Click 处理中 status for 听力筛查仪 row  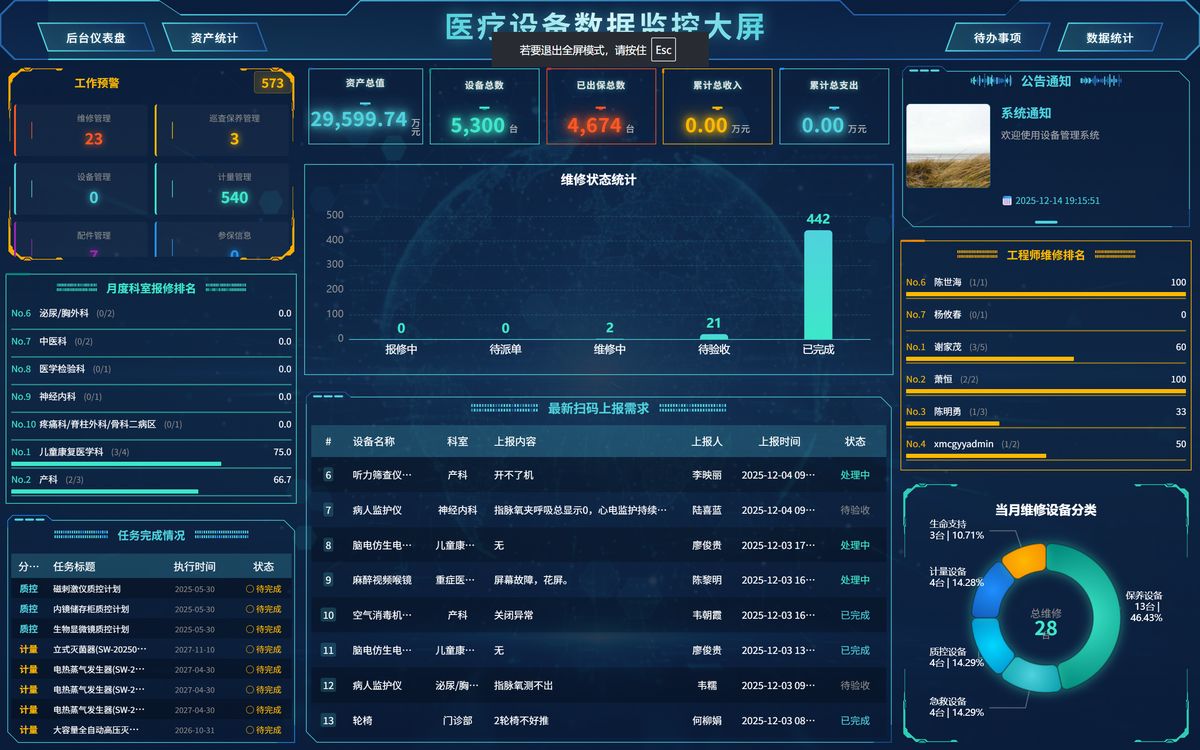point(855,475)
